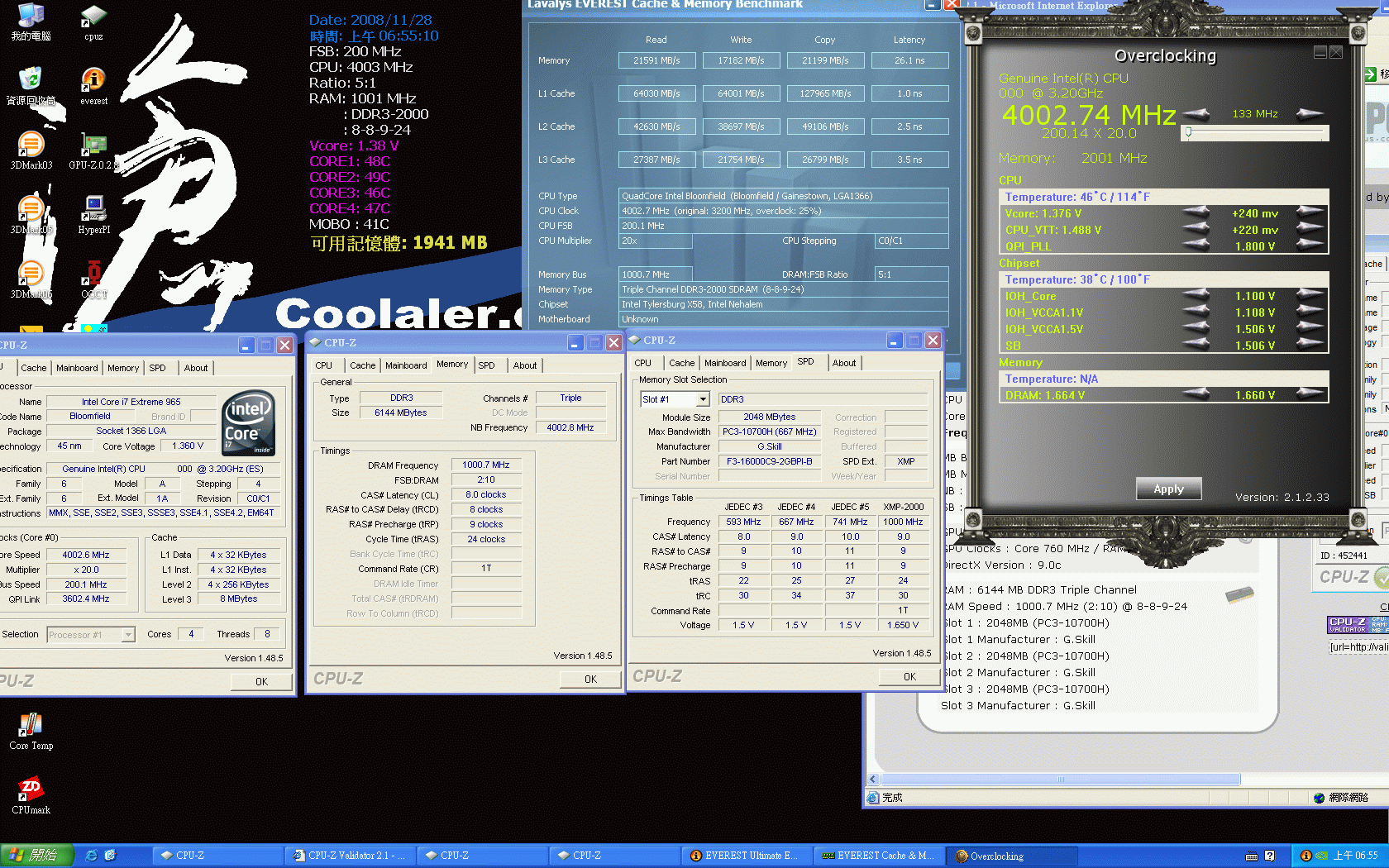Click OK in CPU-Z Timings window
The width and height of the screenshot is (1389, 868).
pos(590,679)
